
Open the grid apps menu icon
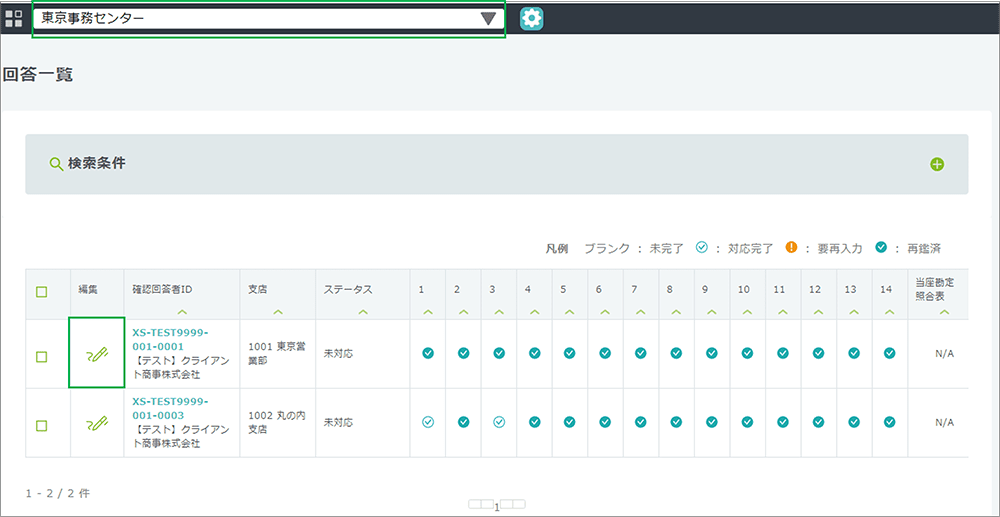click(14, 18)
